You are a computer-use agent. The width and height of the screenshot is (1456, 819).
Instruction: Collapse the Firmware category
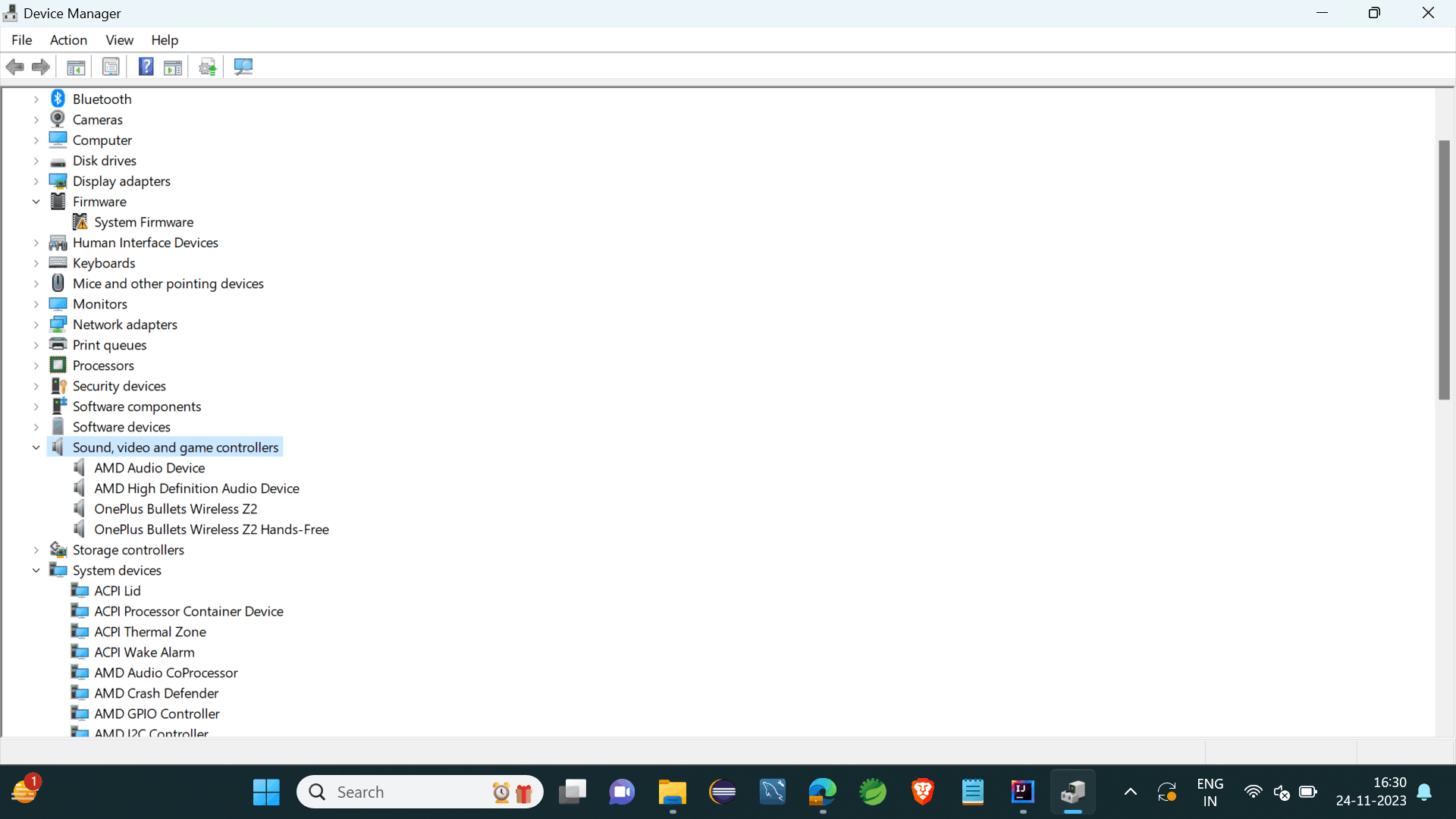point(36,202)
